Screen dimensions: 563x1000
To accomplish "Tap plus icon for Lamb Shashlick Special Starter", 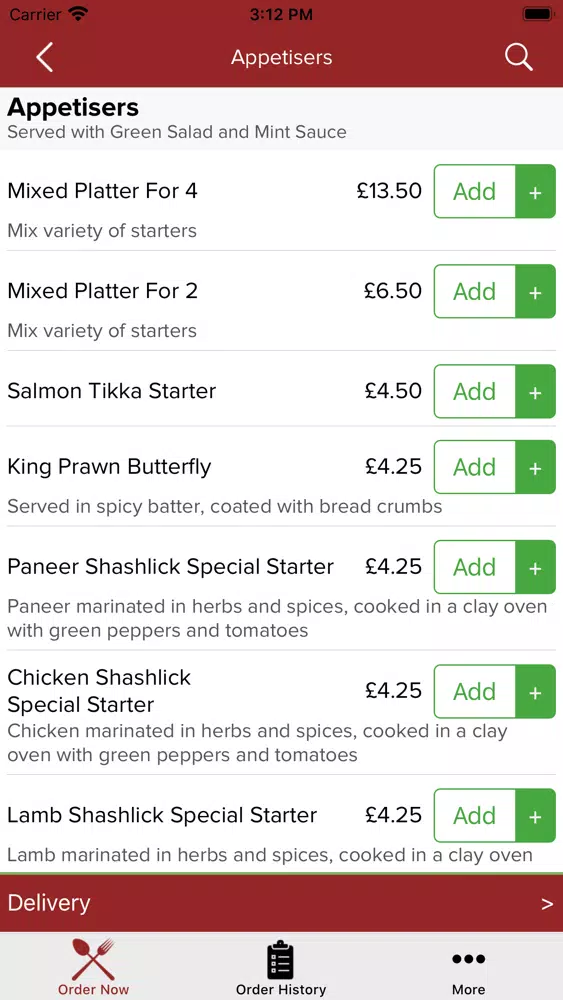I will pyautogui.click(x=536, y=816).
